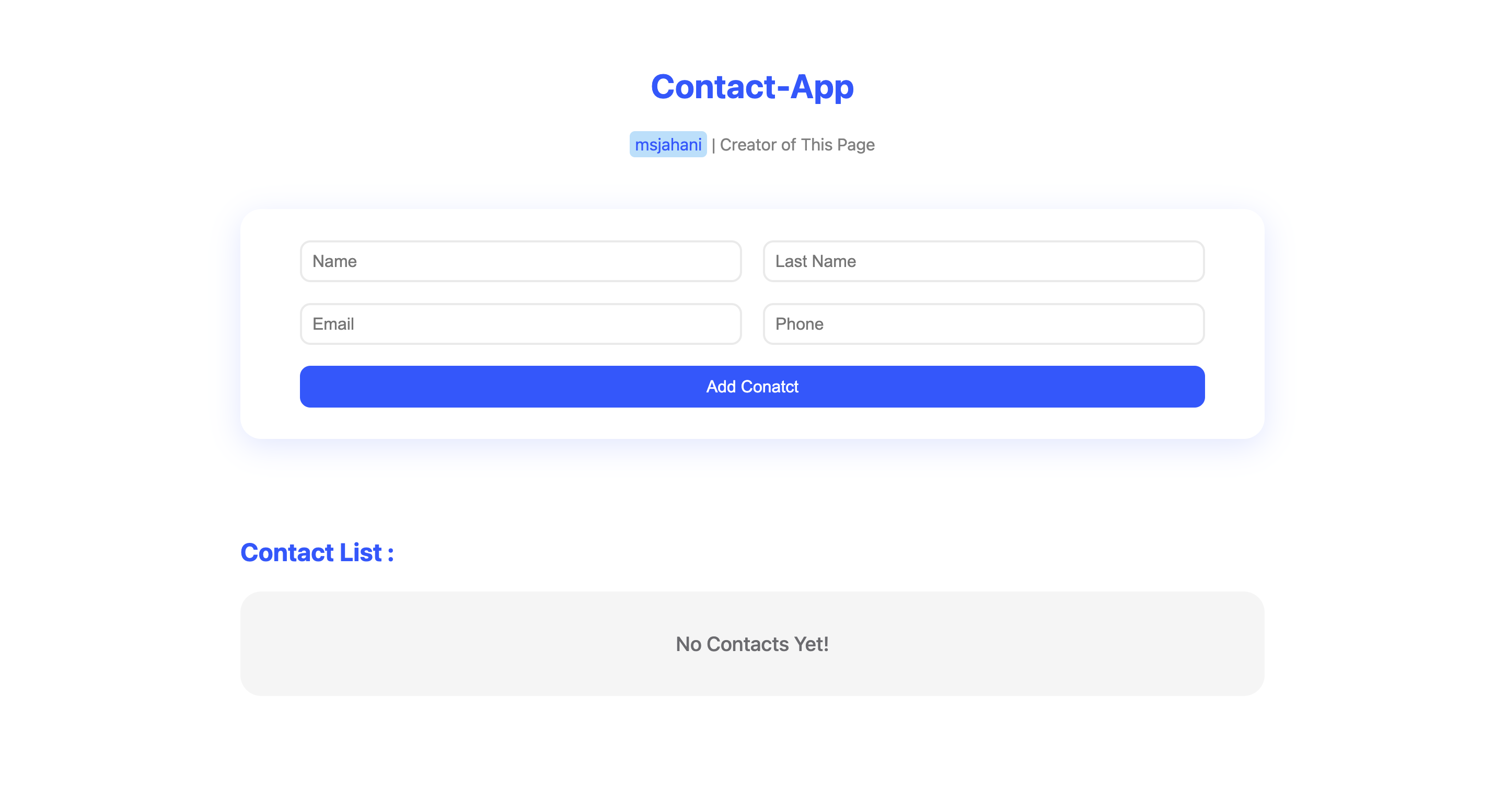Image resolution: width=1505 pixels, height=812 pixels.
Task: Click the Email field left of Phone
Action: click(520, 323)
